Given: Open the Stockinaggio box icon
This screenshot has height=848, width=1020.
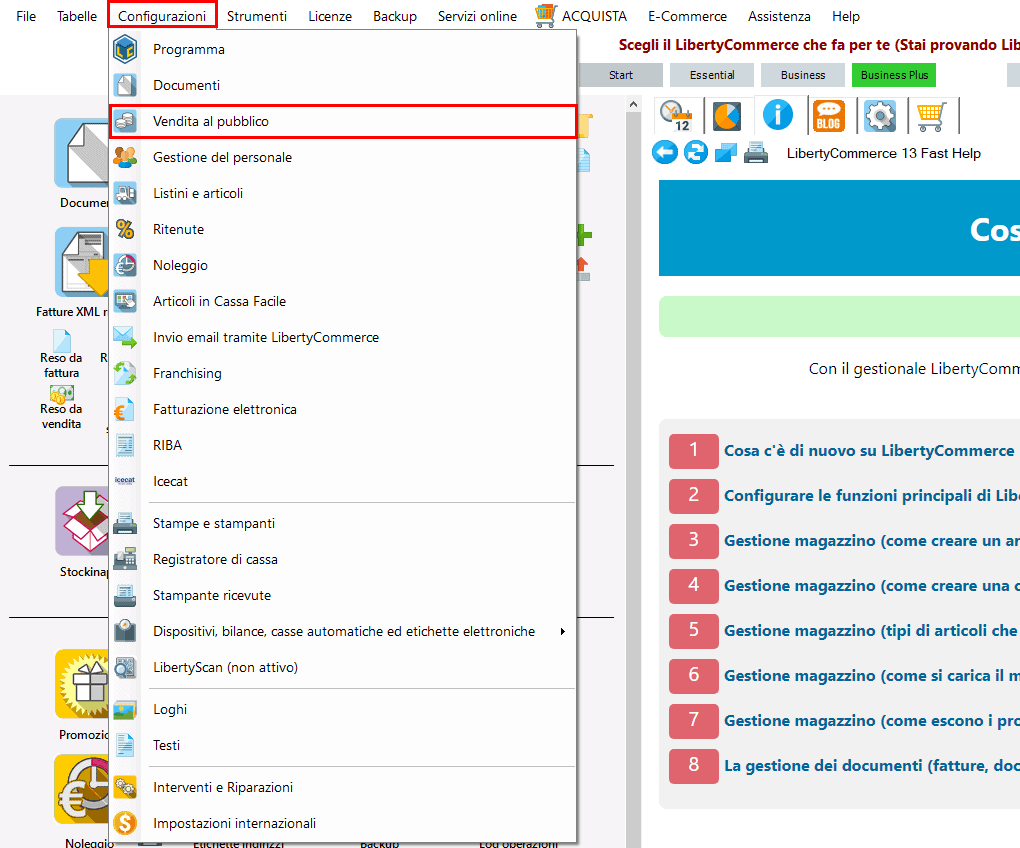Looking at the screenshot, I should point(83,522).
